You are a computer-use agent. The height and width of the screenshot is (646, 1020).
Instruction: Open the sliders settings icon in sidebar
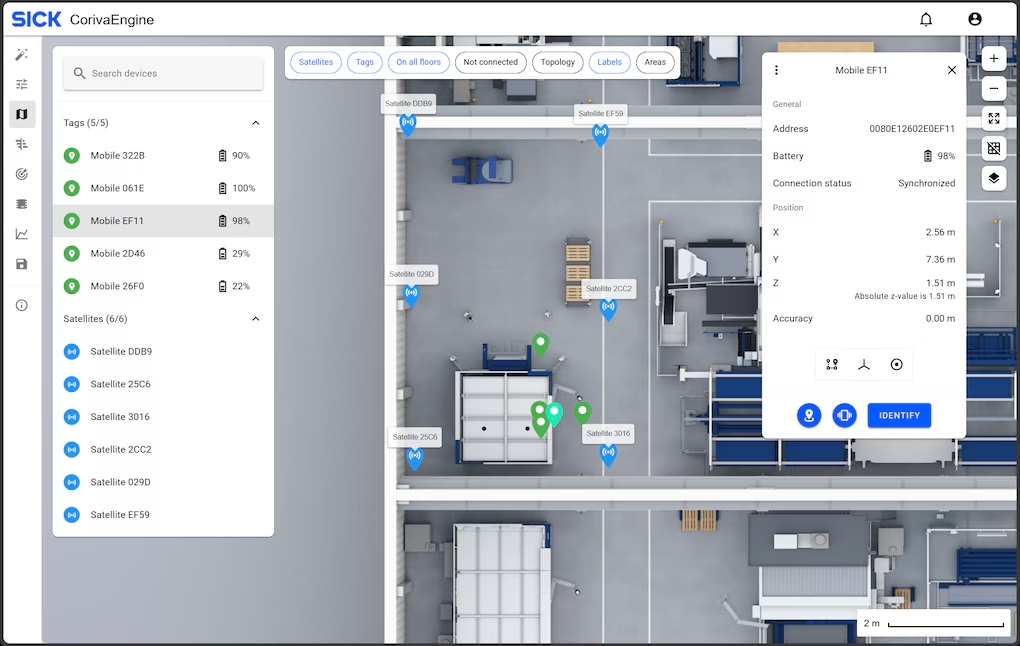coord(21,84)
